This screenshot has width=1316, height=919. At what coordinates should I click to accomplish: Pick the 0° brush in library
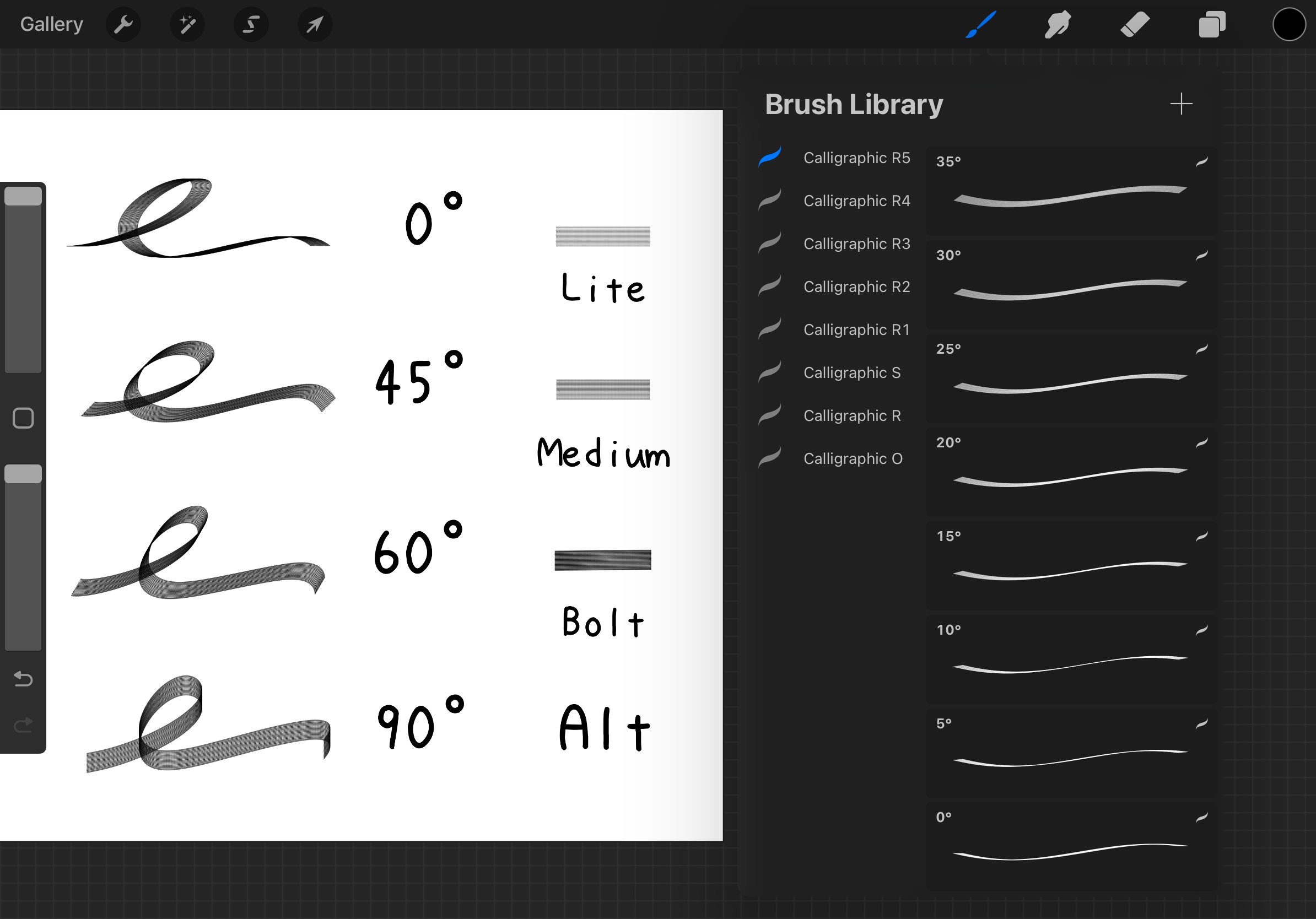click(x=1070, y=846)
